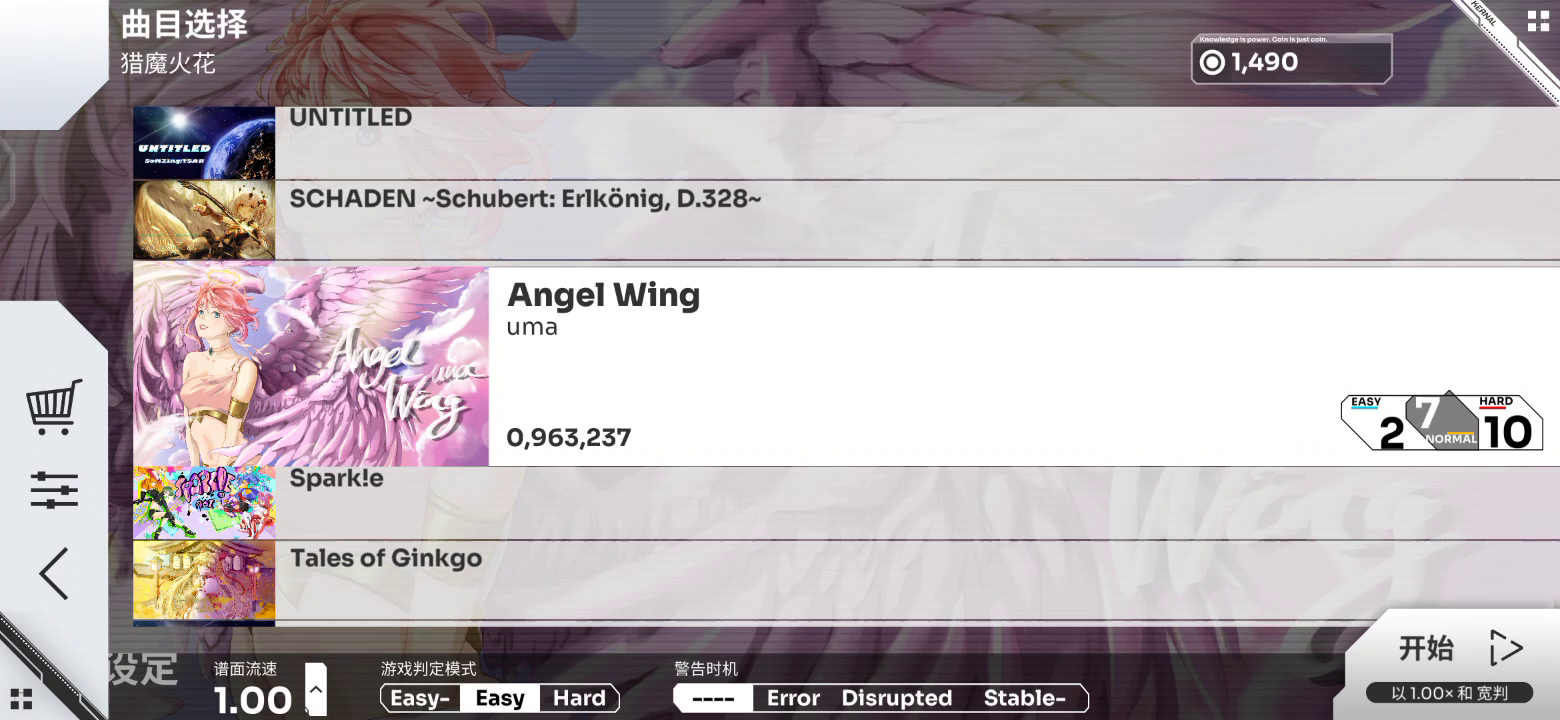Viewport: 1560px width, 720px height.
Task: Select Hard judgment mode
Action: coord(579,698)
